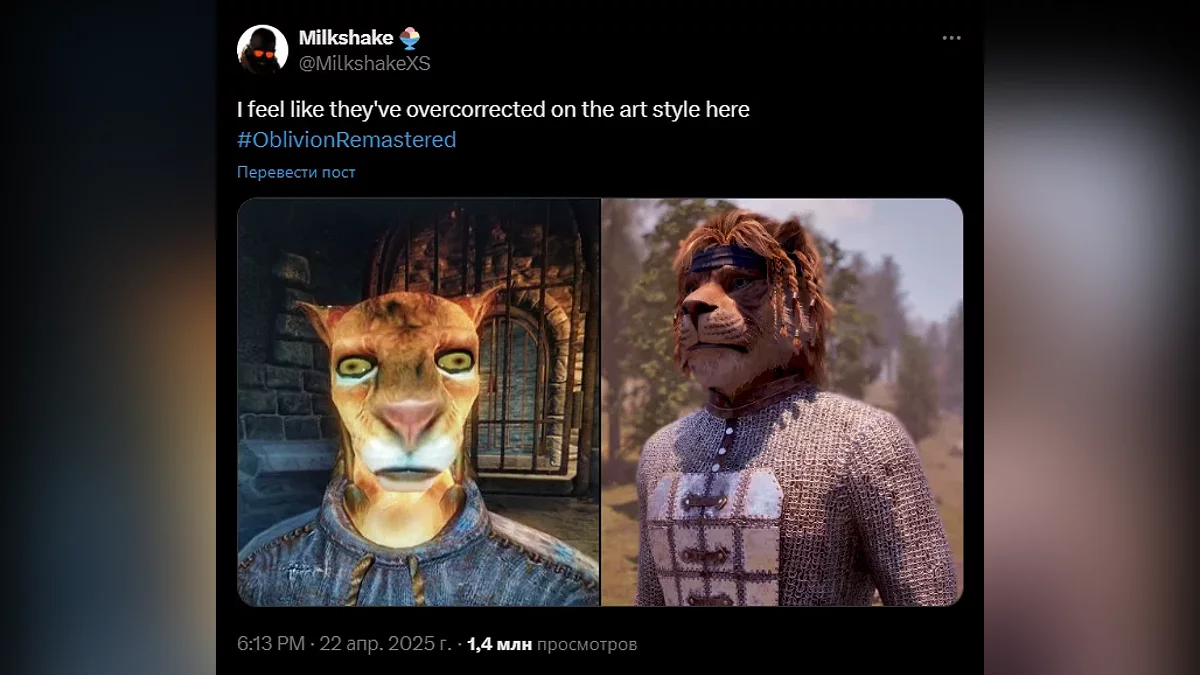Click the milkshake emoji beside the name
The image size is (1200, 675).
410,38
